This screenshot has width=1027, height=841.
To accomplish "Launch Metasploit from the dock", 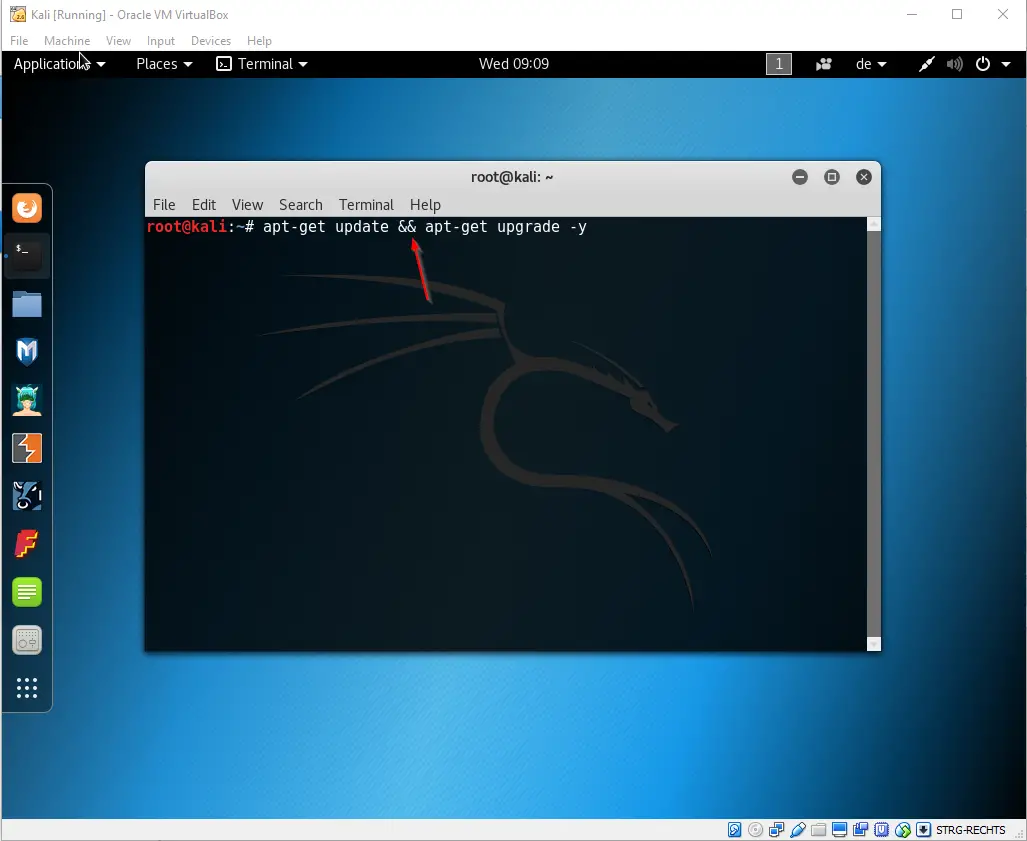I will coord(27,352).
